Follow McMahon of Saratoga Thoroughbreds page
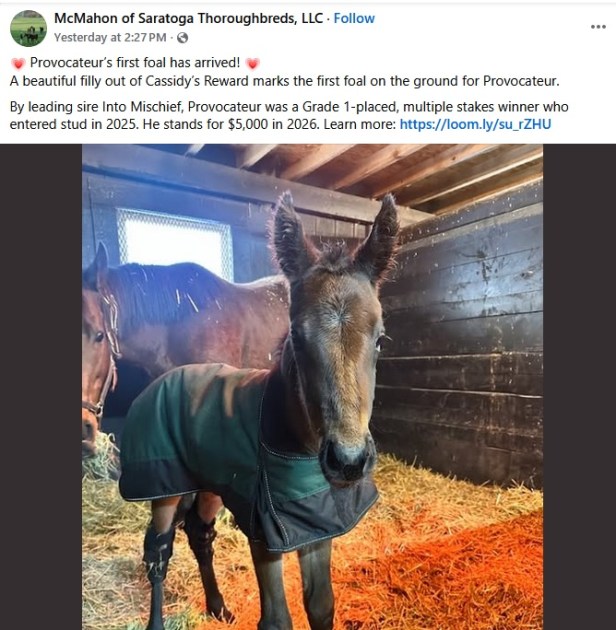The width and height of the screenshot is (616, 630). tap(354, 18)
